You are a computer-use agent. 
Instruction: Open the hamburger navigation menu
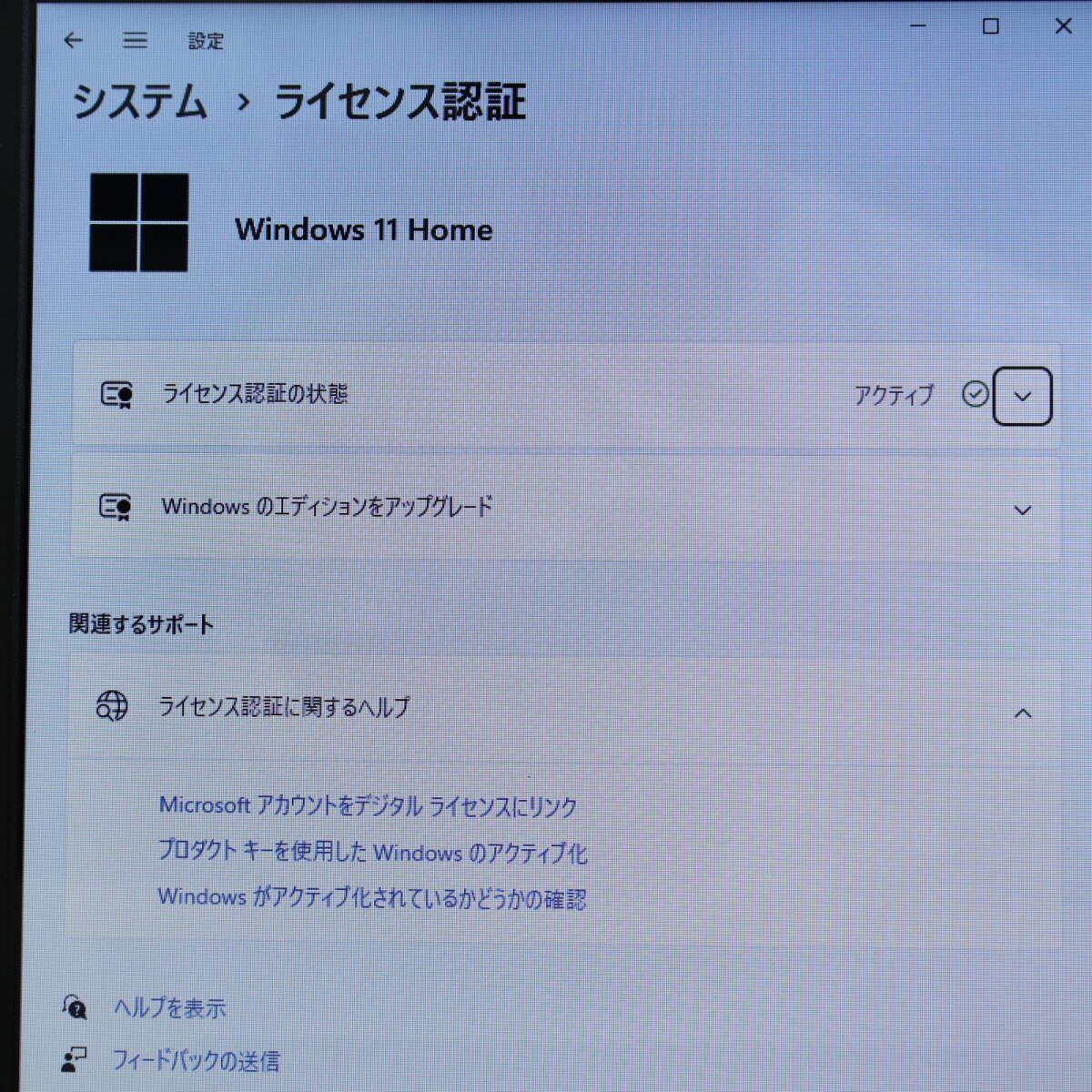[x=135, y=40]
